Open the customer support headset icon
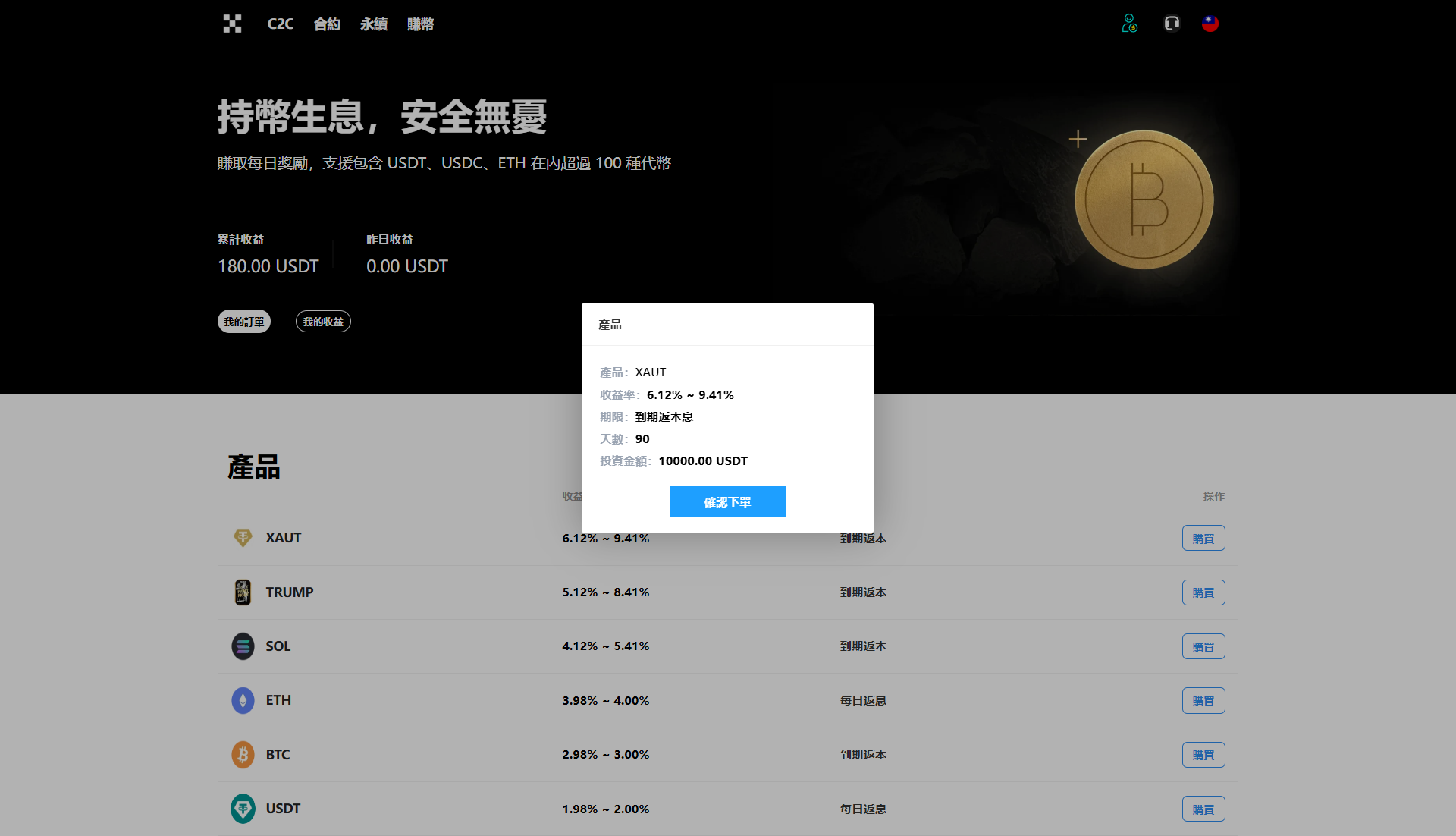This screenshot has width=1456, height=836. [x=1172, y=24]
